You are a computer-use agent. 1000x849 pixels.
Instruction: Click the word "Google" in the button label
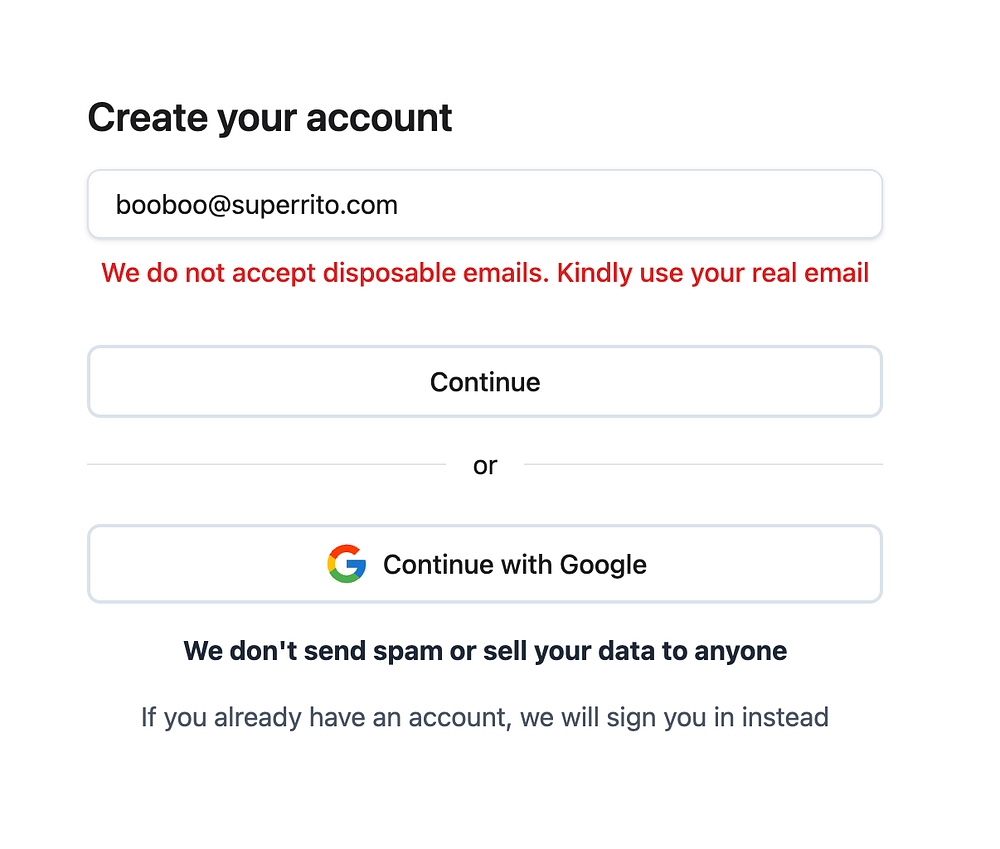point(603,564)
